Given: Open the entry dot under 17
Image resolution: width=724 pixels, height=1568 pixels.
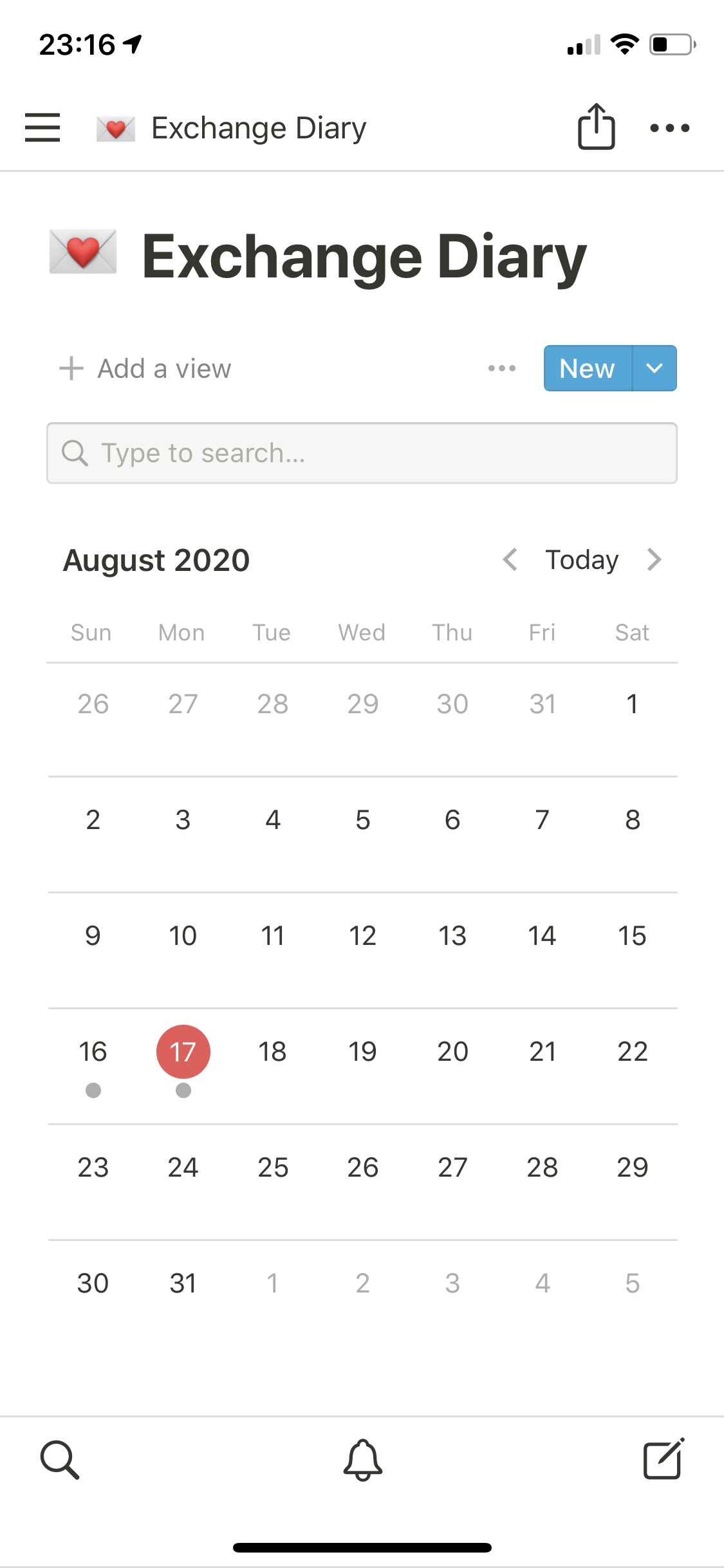Looking at the screenshot, I should point(183,1090).
